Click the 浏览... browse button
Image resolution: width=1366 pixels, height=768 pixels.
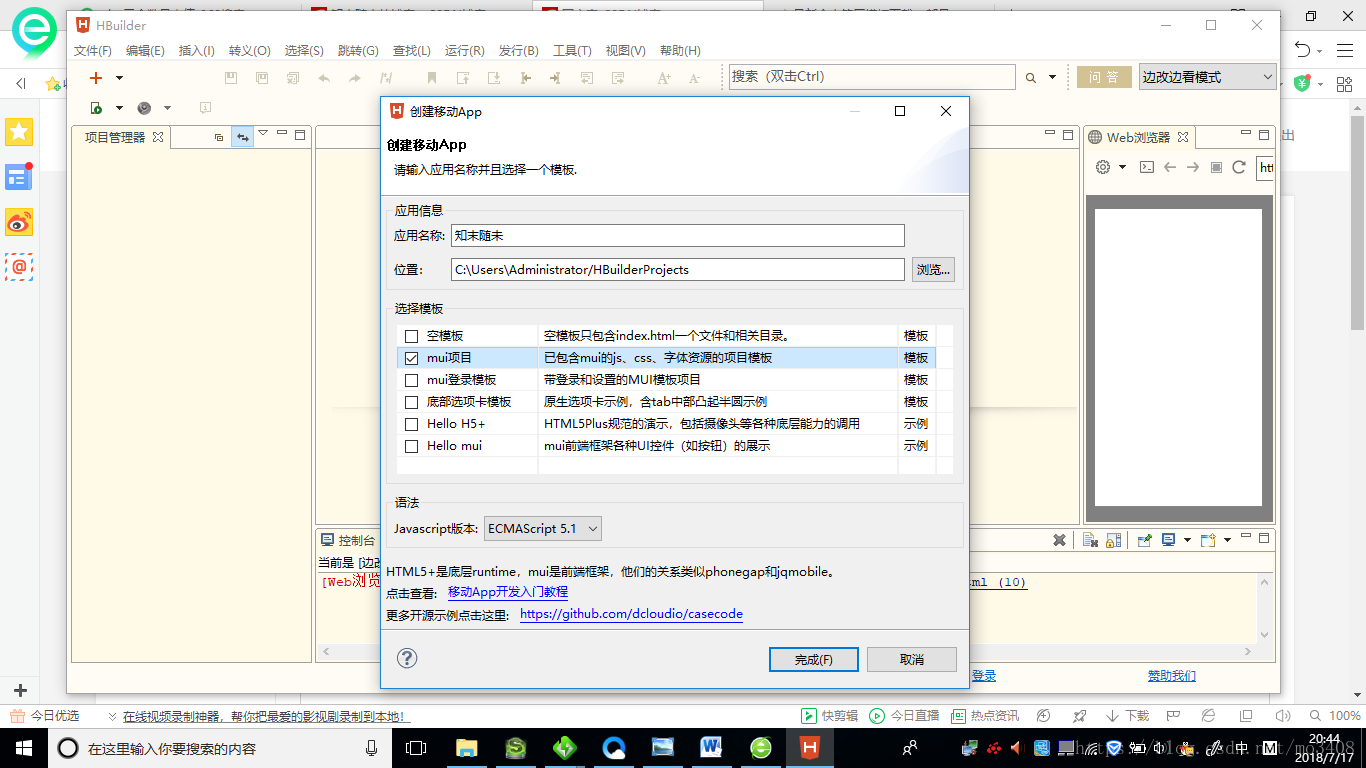[x=933, y=269]
